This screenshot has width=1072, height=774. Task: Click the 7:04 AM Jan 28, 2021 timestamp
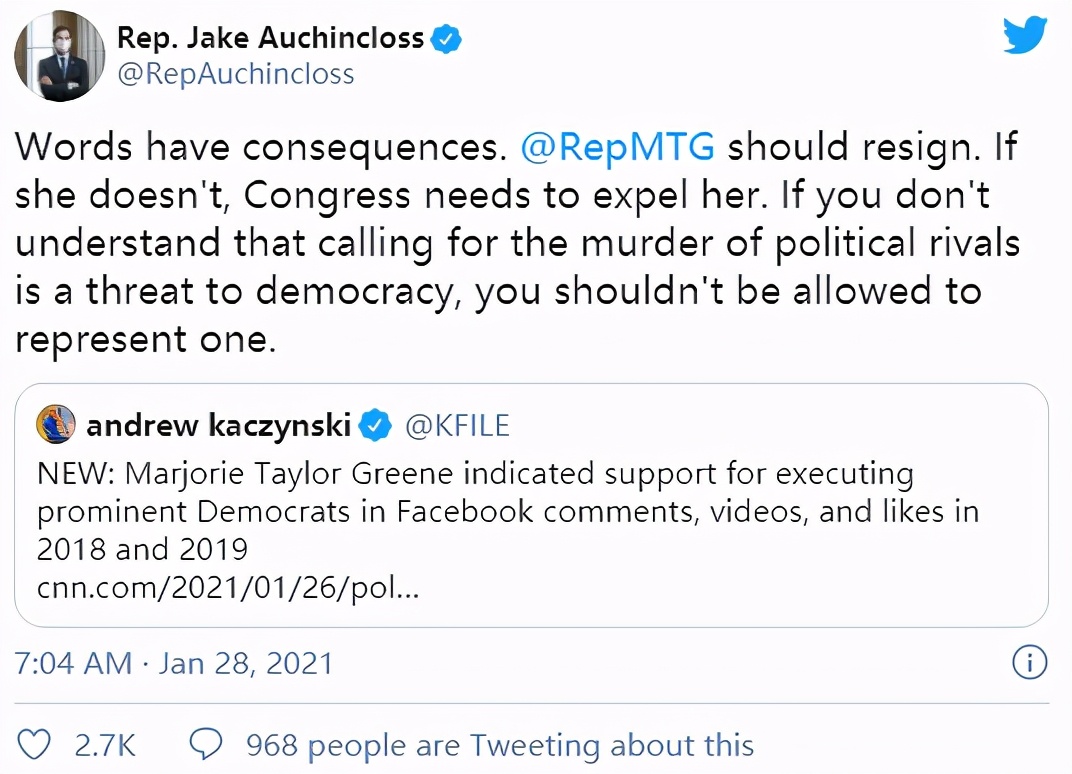tap(174, 663)
